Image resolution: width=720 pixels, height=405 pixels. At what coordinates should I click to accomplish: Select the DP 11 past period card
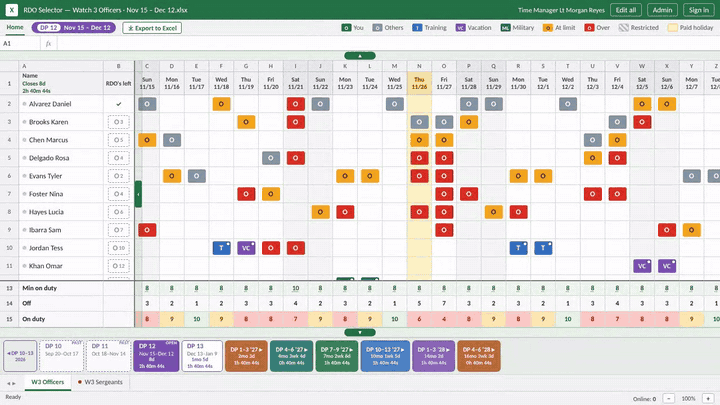click(108, 356)
